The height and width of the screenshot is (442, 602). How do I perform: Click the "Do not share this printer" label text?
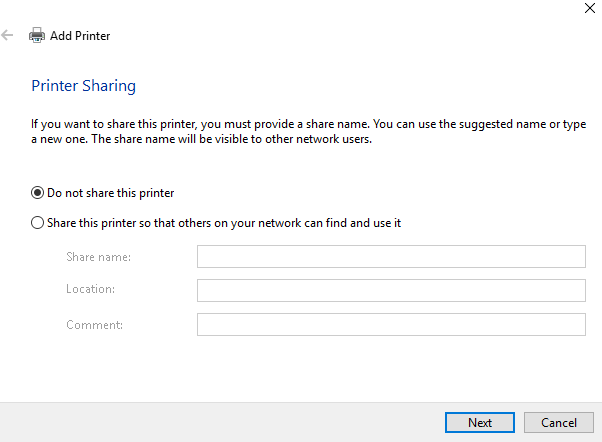point(118,193)
